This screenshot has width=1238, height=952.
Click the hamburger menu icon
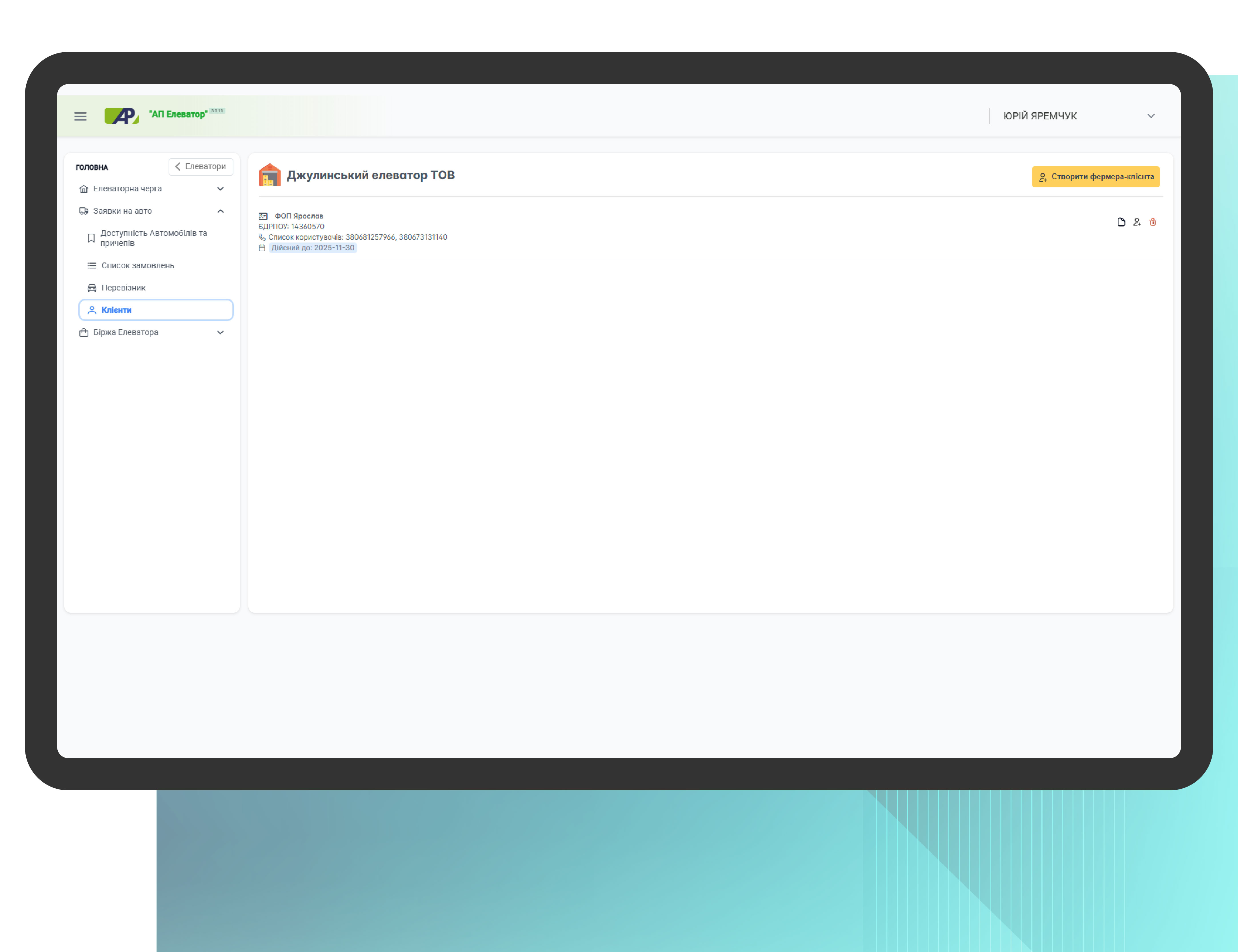pyautogui.click(x=81, y=116)
